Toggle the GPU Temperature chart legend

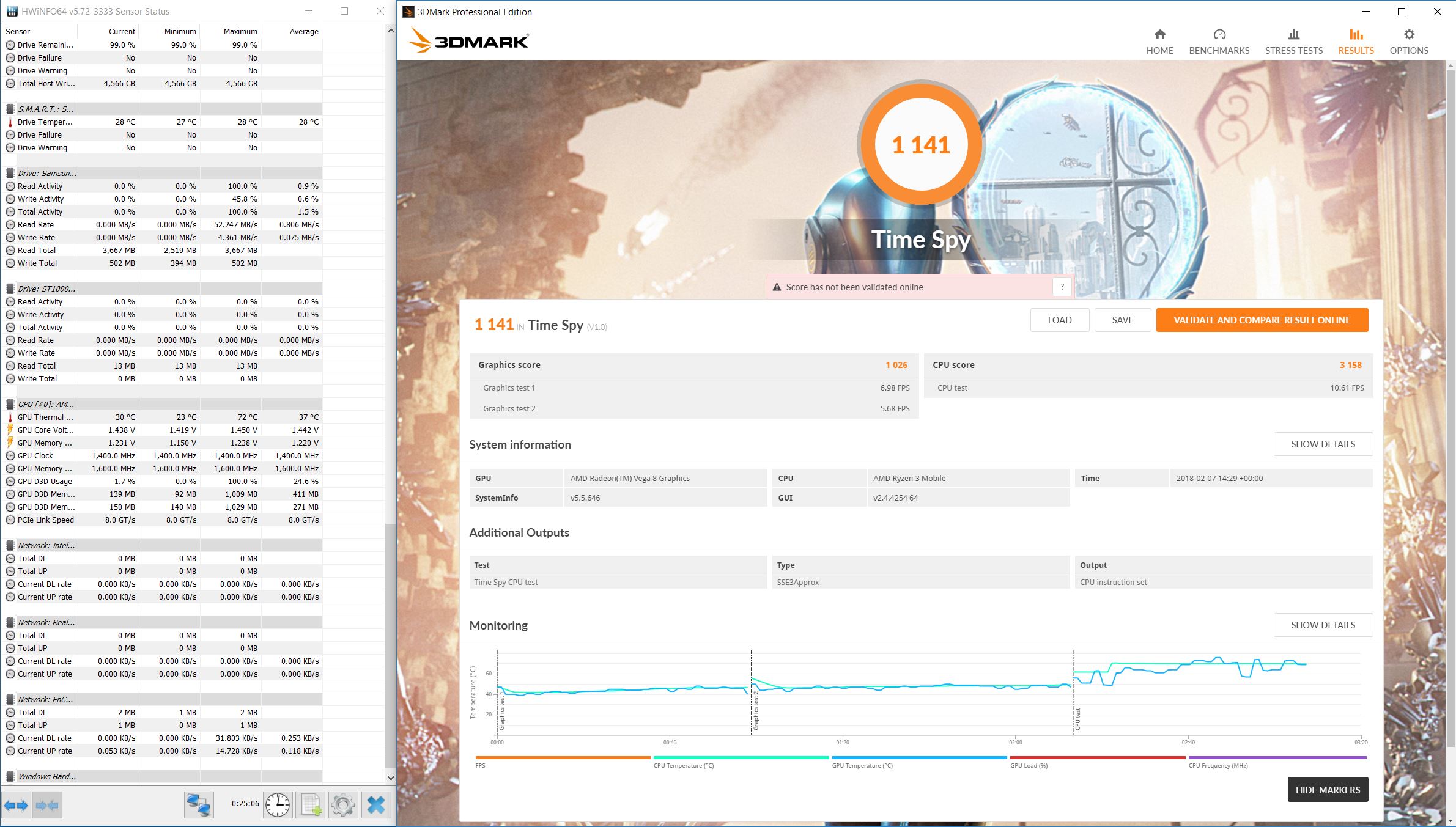[x=919, y=762]
